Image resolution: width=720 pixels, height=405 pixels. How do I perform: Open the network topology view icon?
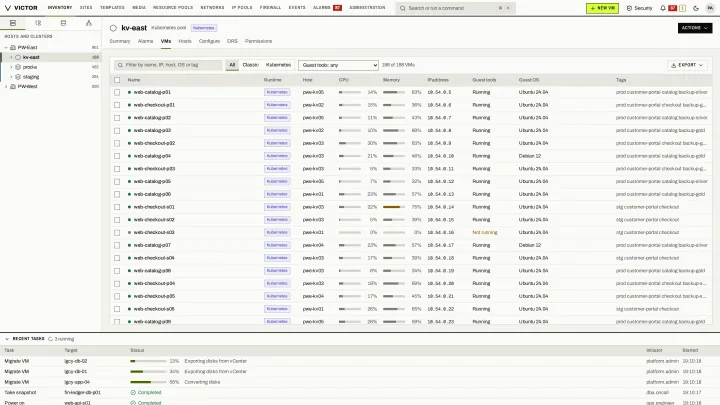(89, 23)
